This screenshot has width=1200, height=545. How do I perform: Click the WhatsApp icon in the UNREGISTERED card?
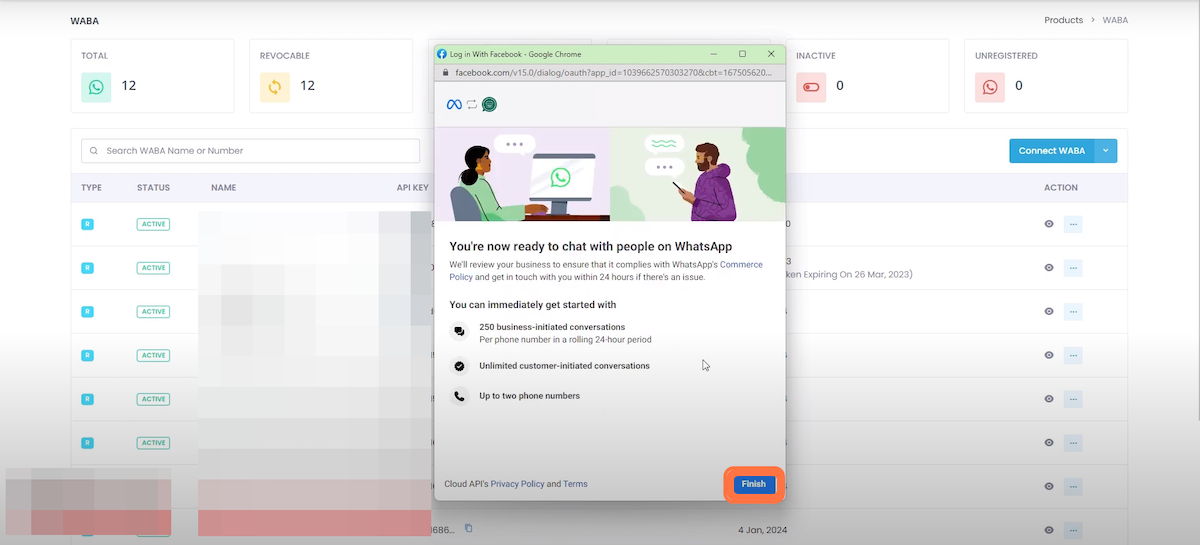[x=990, y=87]
